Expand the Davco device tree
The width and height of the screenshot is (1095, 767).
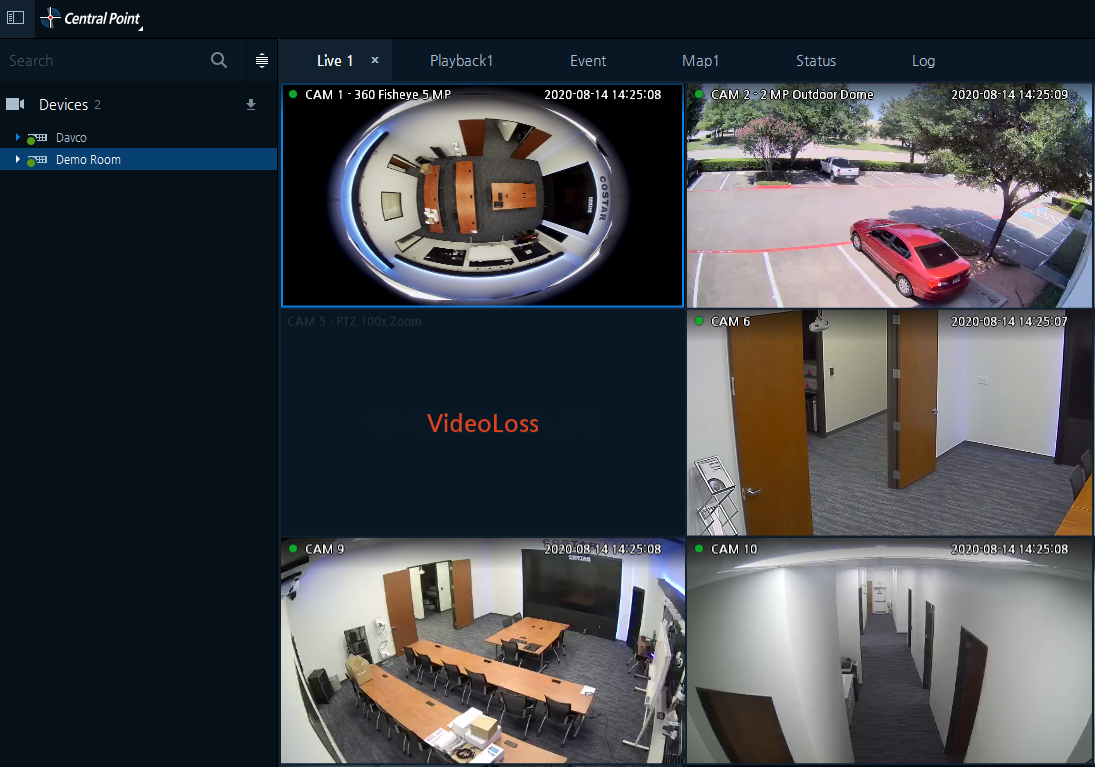point(17,138)
